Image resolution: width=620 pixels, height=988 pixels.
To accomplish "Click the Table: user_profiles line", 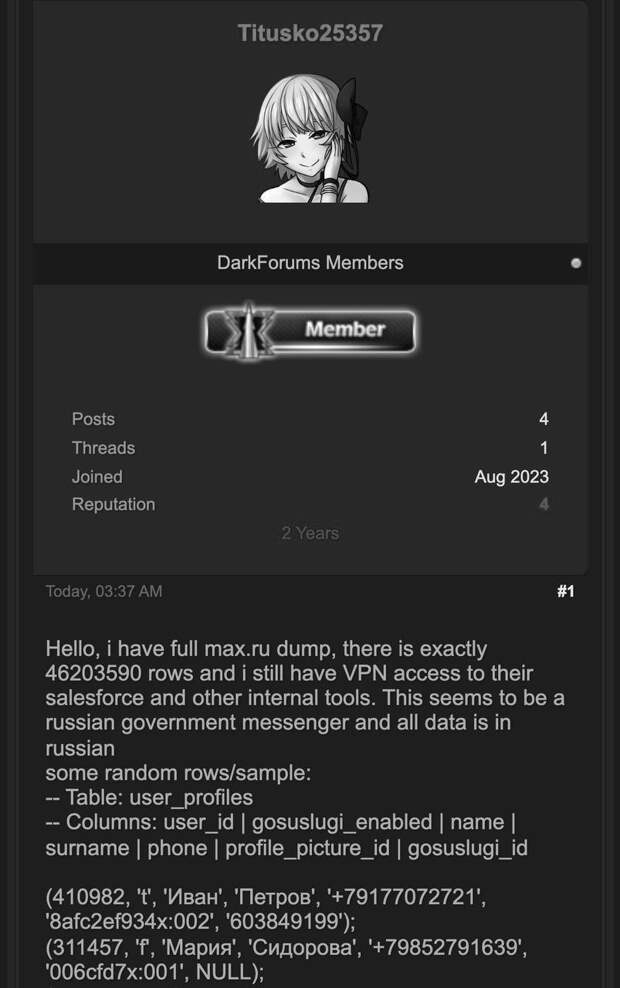I will pos(149,798).
